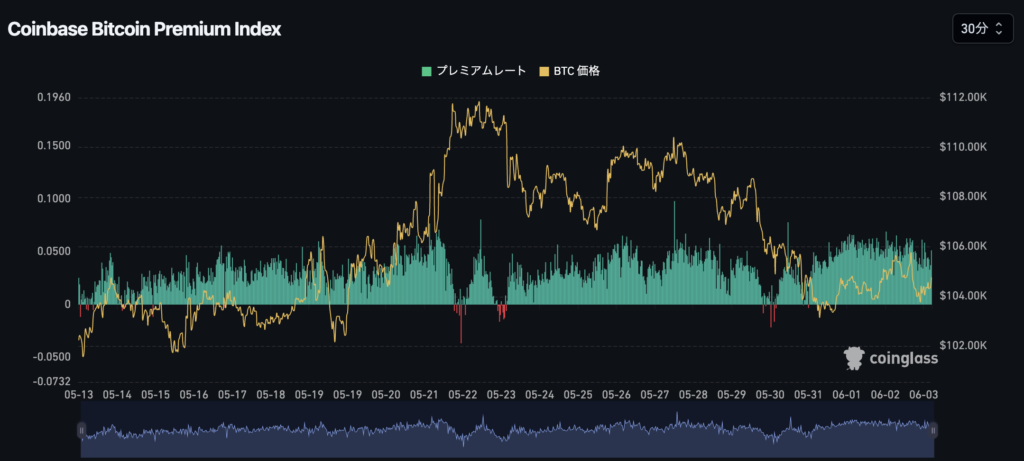Click the green プレミアムレート legend swatch

pyautogui.click(x=427, y=71)
